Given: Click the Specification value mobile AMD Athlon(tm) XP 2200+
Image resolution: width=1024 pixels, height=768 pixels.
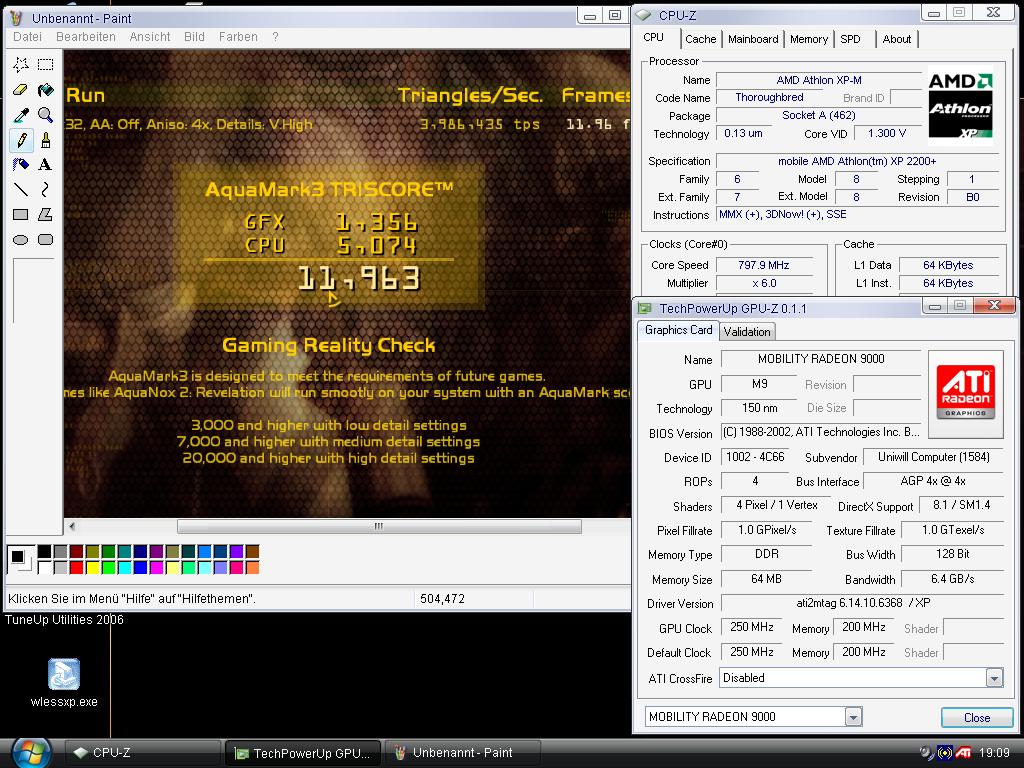Looking at the screenshot, I should pyautogui.click(x=857, y=161).
